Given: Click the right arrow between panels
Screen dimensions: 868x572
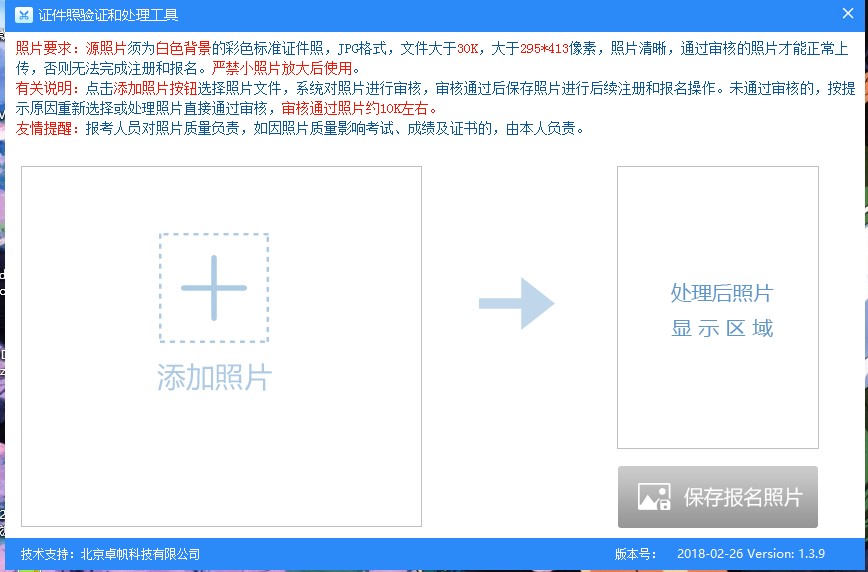Looking at the screenshot, I should coord(516,303).
